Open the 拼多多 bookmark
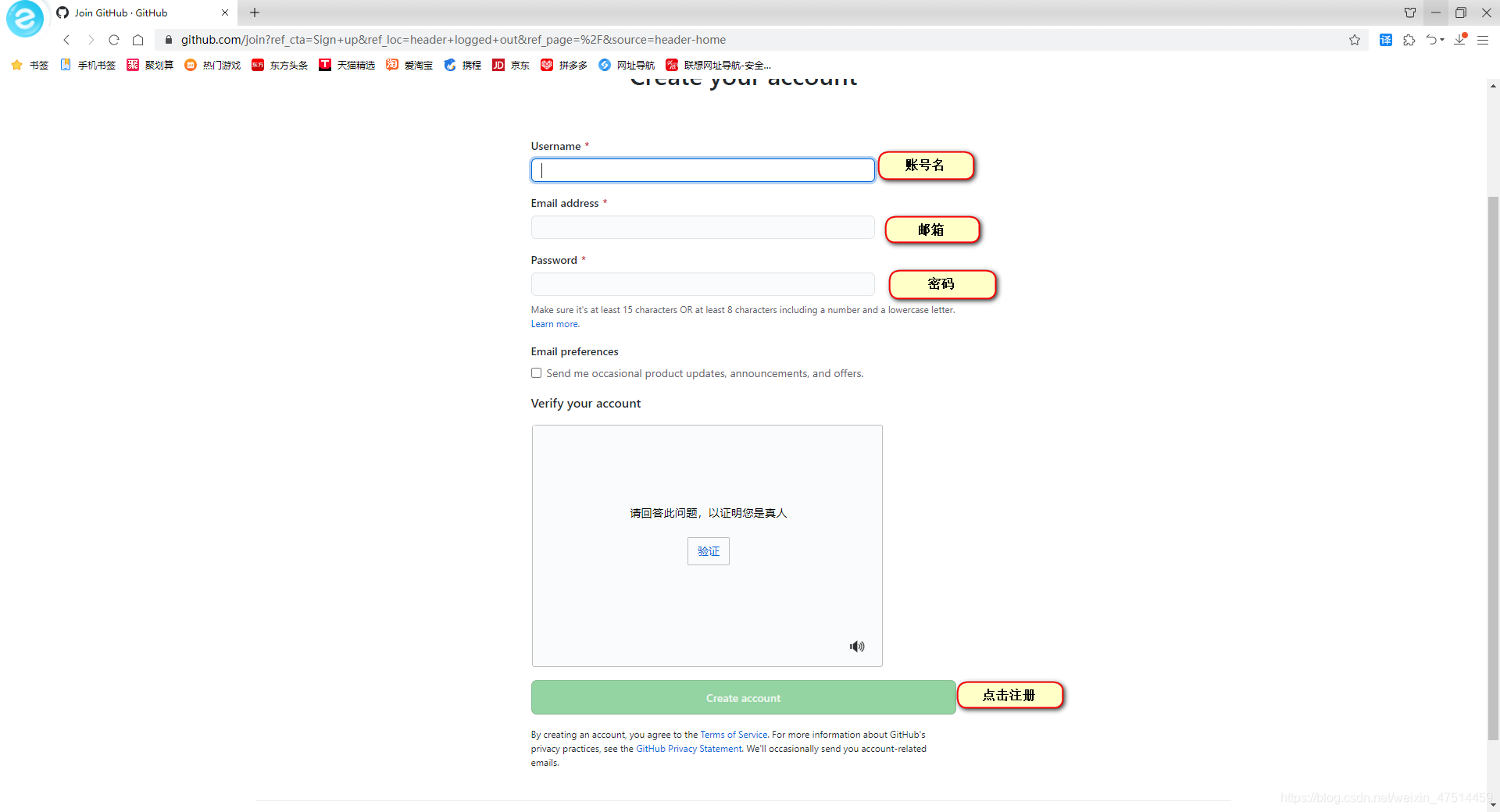 (x=564, y=65)
